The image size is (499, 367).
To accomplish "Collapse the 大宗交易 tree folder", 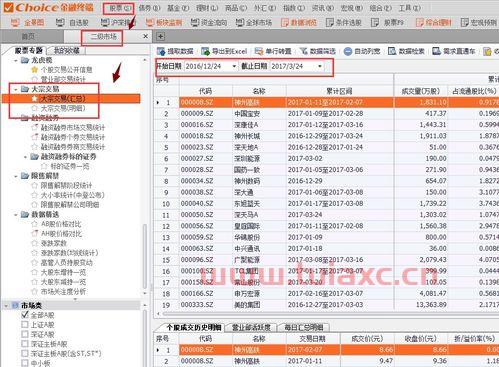I will (16, 89).
